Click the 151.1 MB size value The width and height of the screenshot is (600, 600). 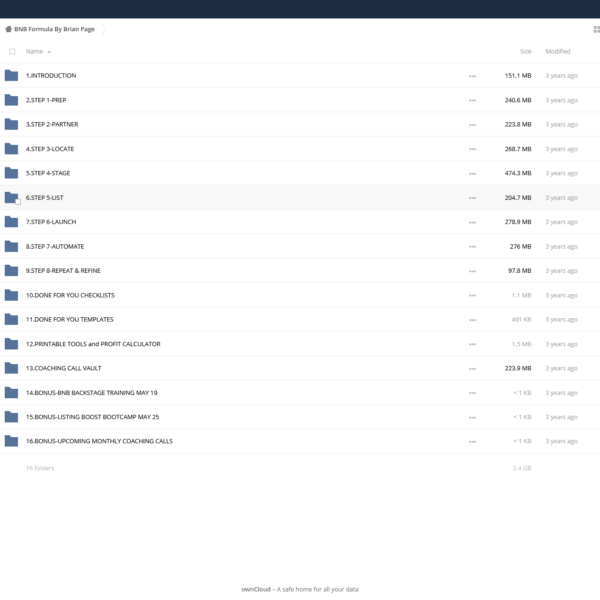point(518,76)
